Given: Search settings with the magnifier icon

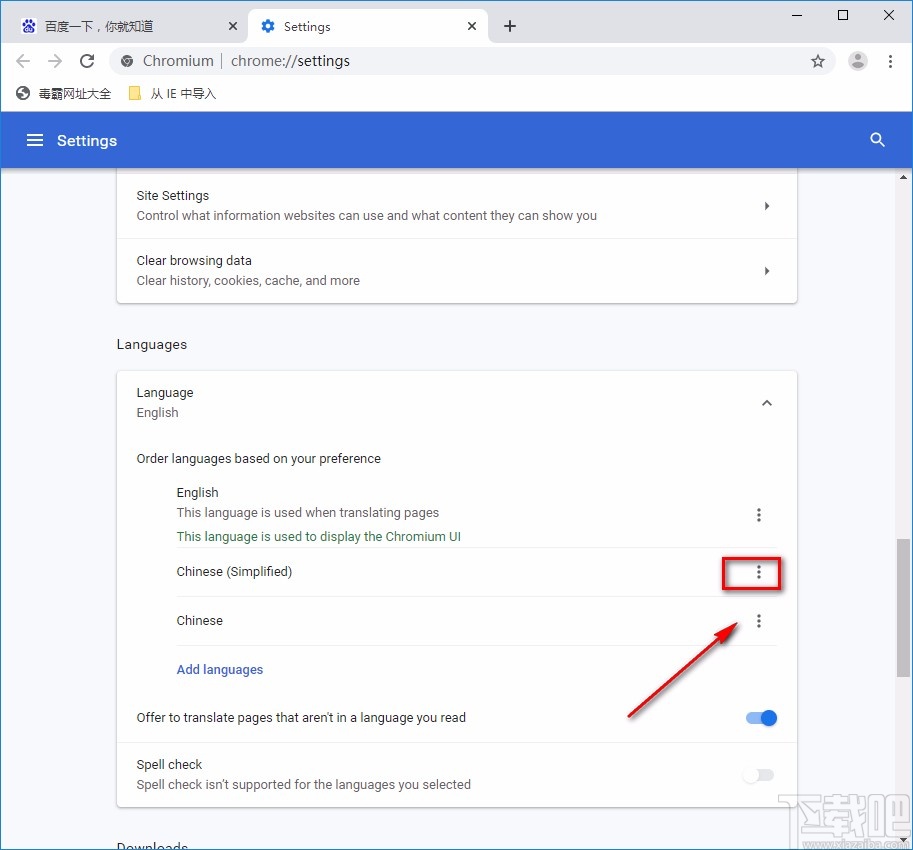Looking at the screenshot, I should coord(877,140).
